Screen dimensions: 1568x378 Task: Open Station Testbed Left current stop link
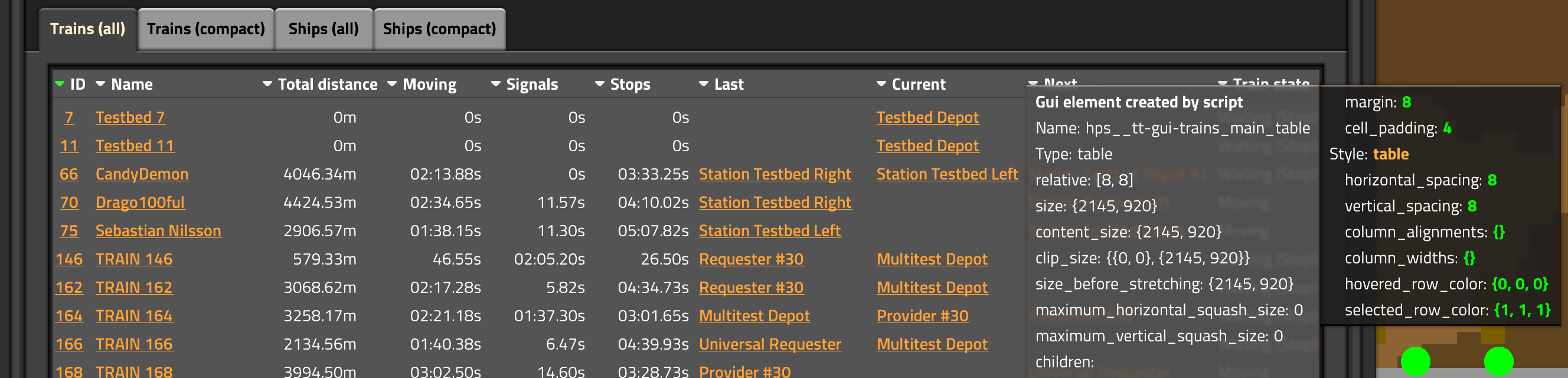pyautogui.click(x=947, y=174)
